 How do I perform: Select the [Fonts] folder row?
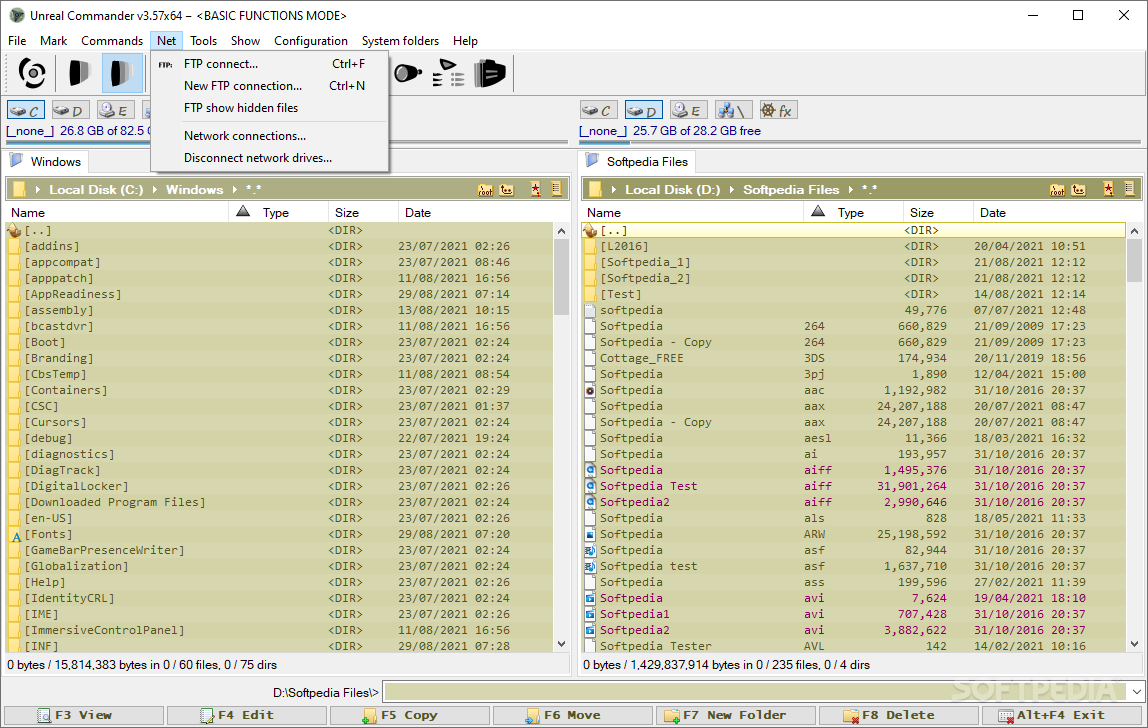point(280,534)
